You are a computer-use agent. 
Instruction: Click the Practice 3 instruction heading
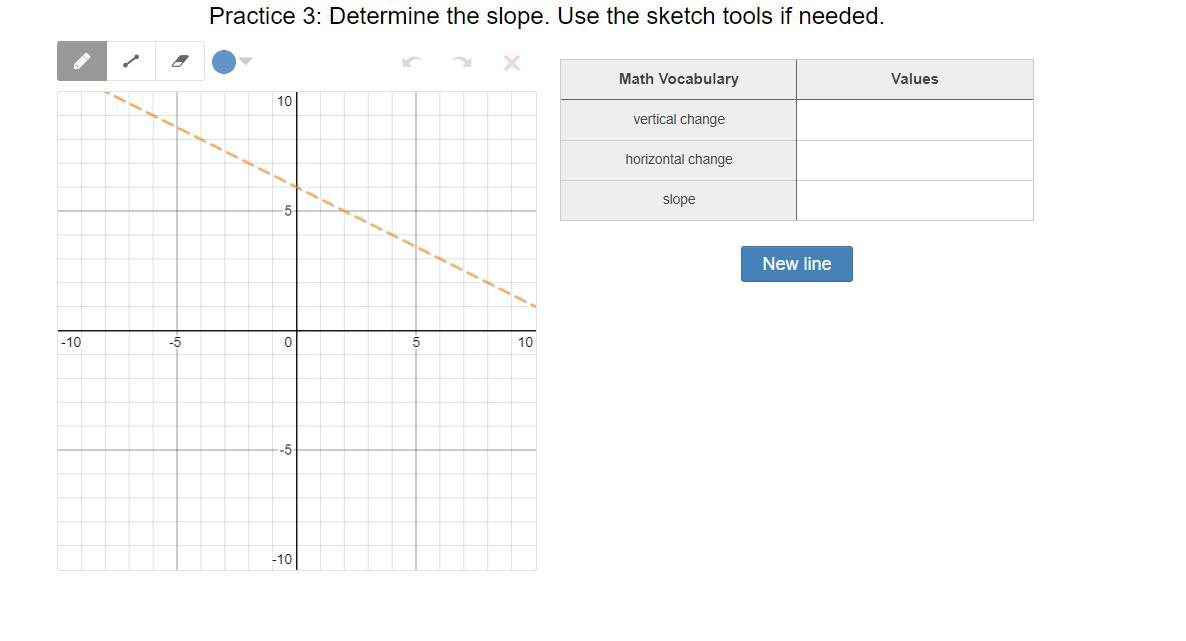pyautogui.click(x=546, y=16)
